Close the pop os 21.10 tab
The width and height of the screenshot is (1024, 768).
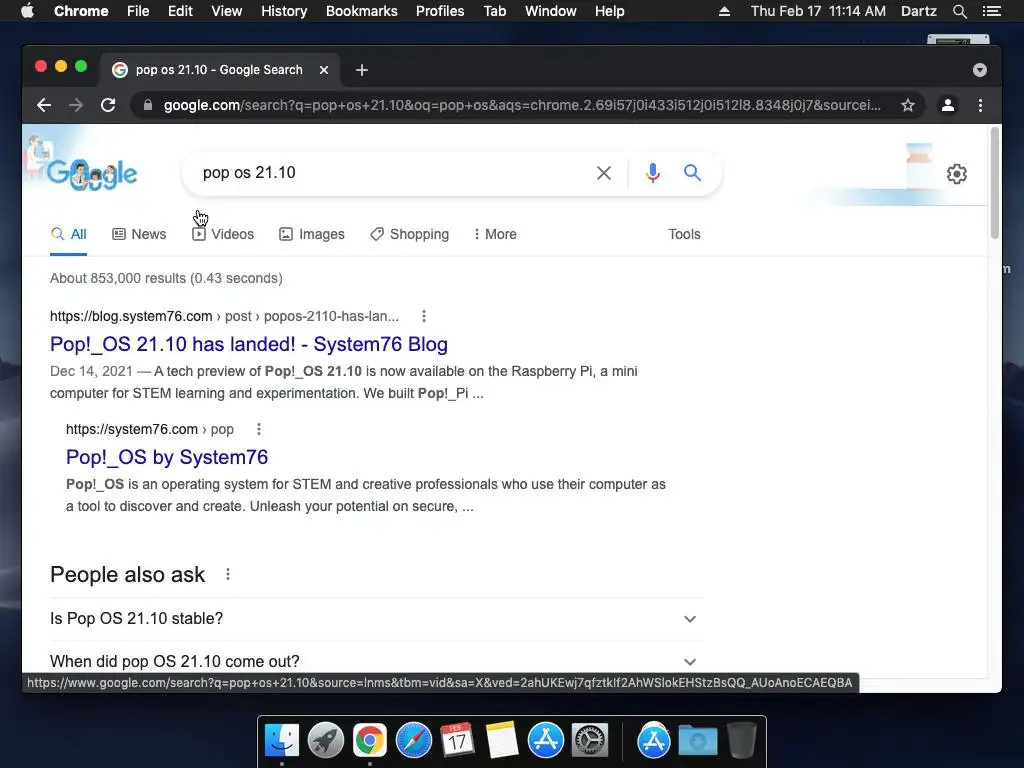(x=324, y=70)
